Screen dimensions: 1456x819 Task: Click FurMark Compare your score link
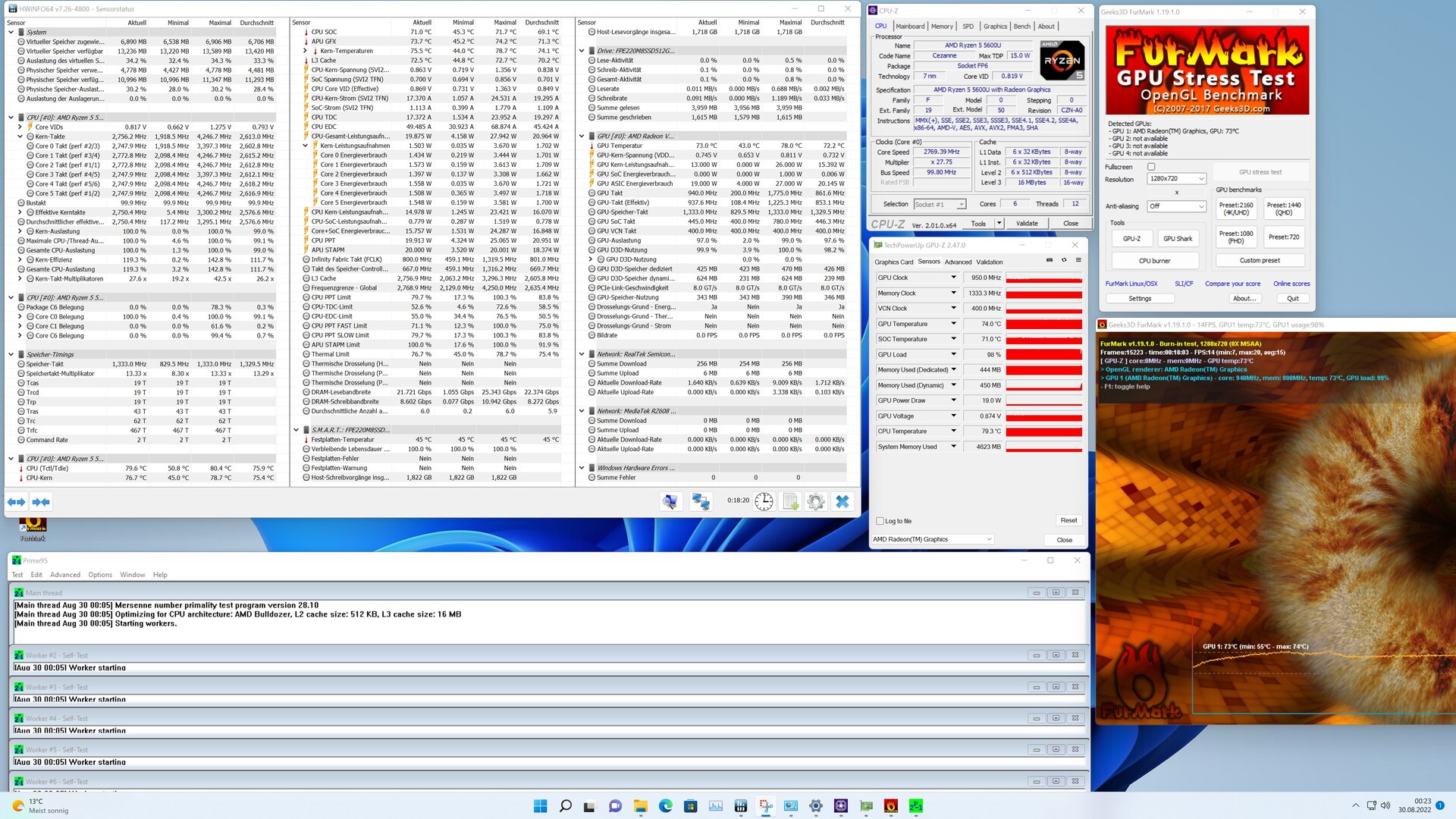click(1232, 284)
